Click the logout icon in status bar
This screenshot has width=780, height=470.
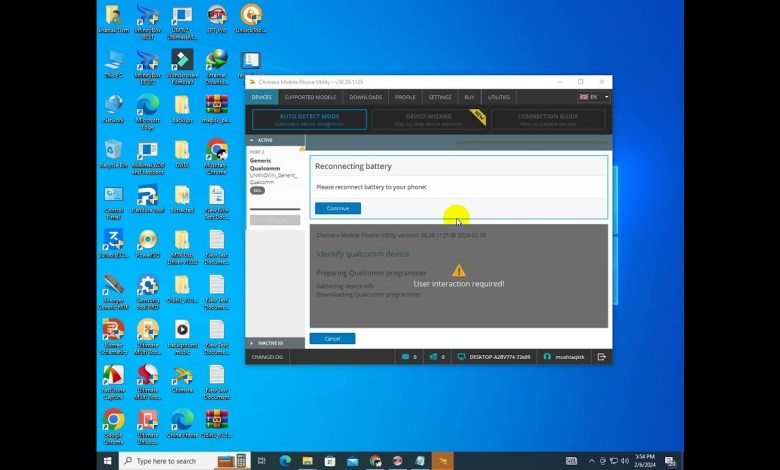click(x=601, y=356)
